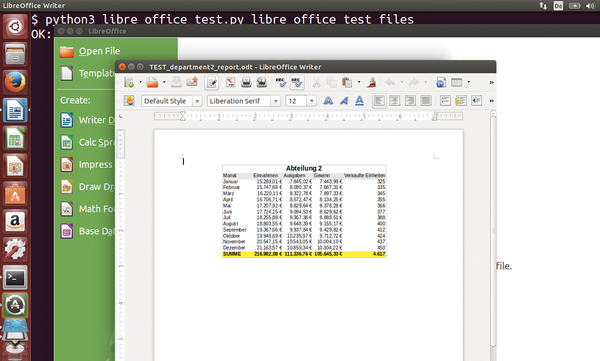Open Print Preview from toolbar
The height and width of the screenshot is (361, 600).
262,82
